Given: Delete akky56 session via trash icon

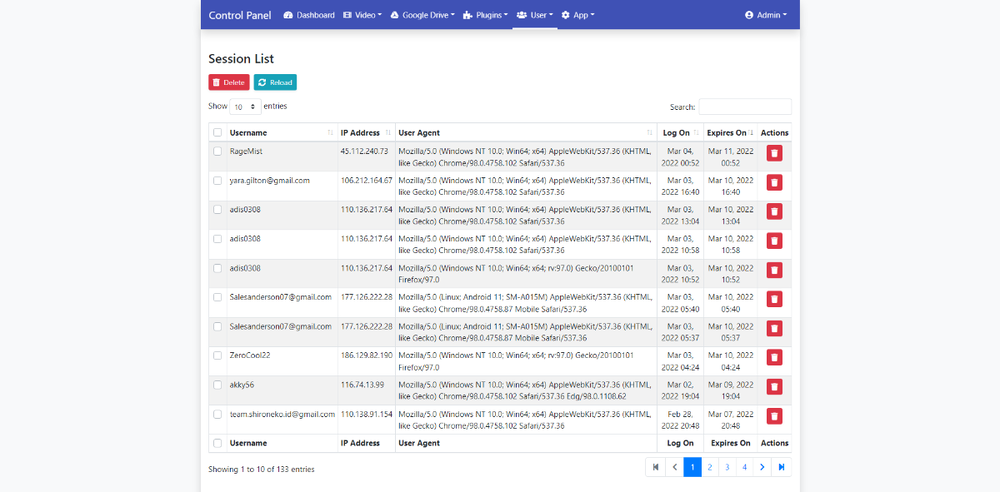Looking at the screenshot, I should 774,386.
